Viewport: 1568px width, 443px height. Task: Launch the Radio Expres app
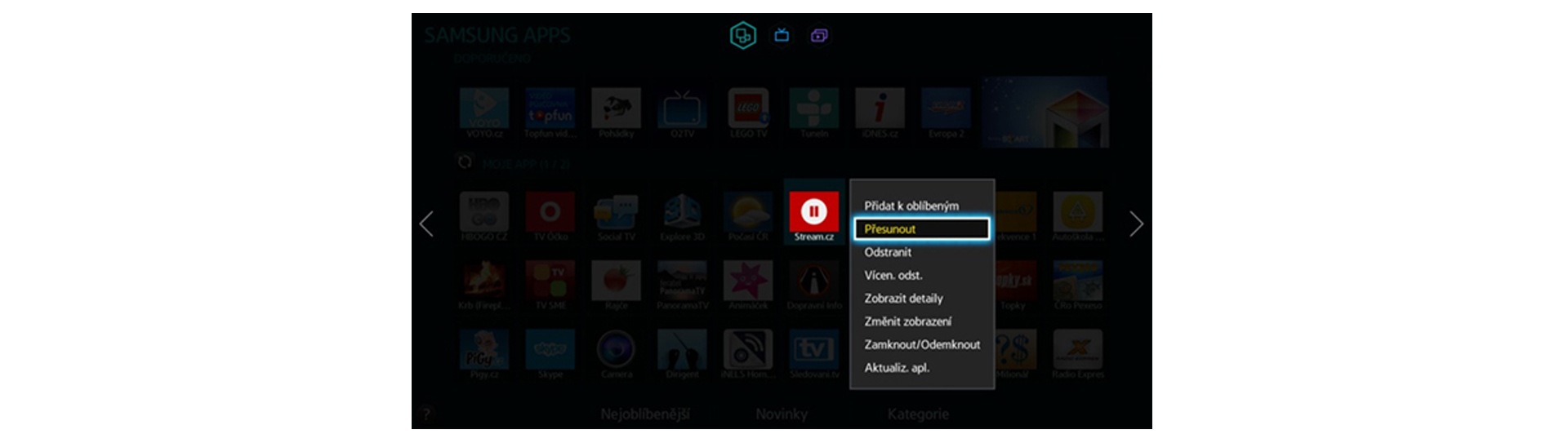click(1078, 354)
